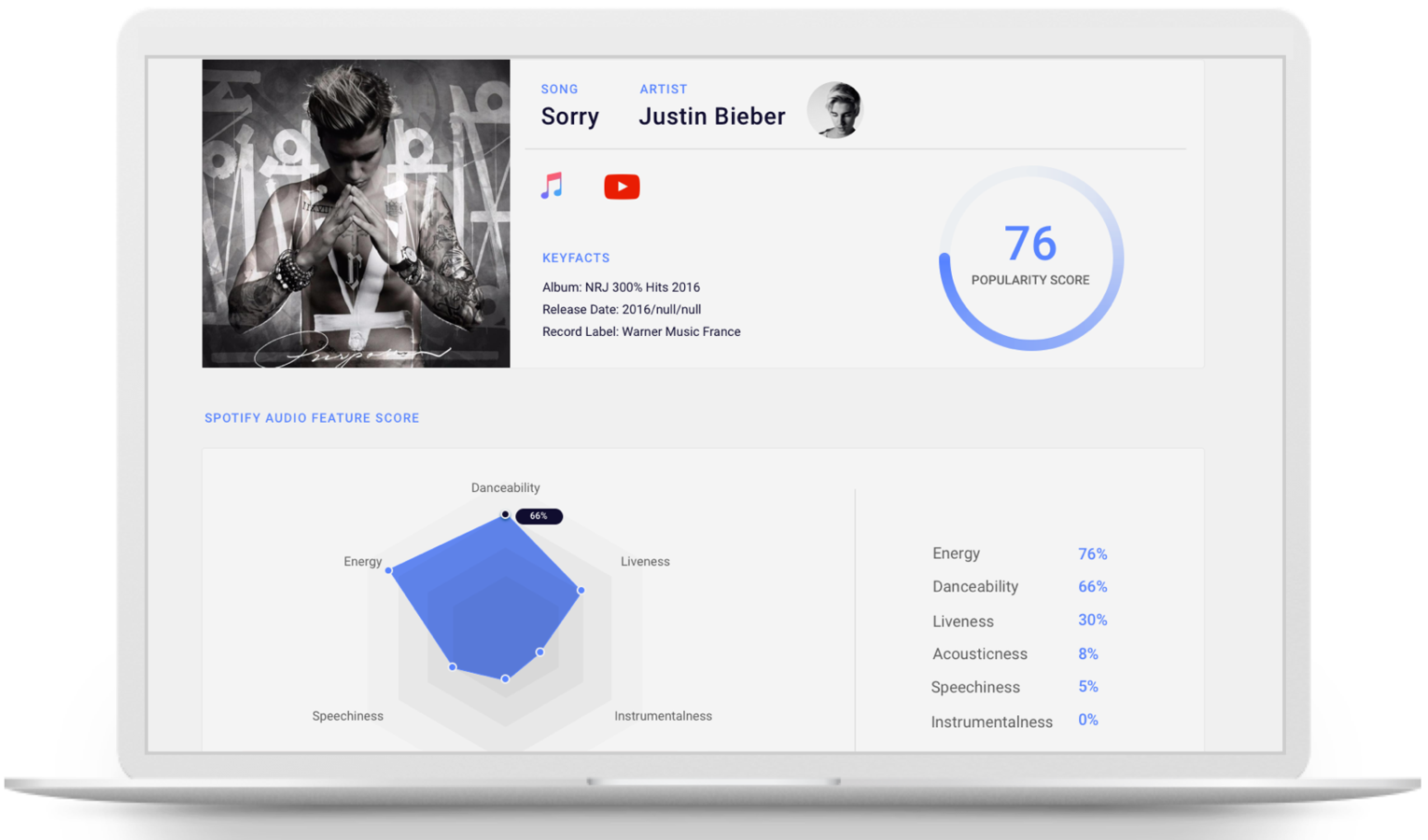Click the Danceability axis label on chart

[505, 488]
